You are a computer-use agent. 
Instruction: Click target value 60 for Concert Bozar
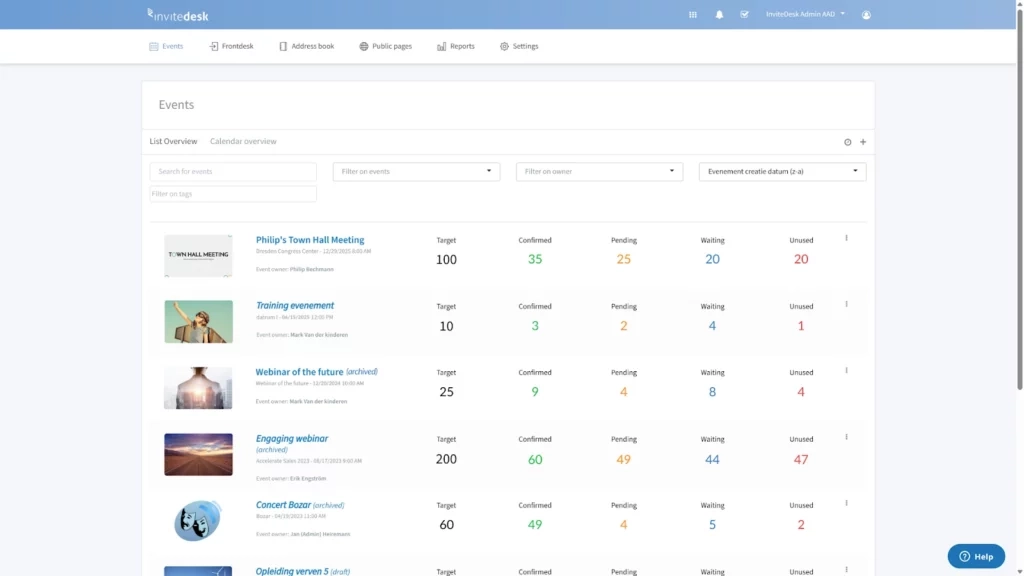click(446, 524)
